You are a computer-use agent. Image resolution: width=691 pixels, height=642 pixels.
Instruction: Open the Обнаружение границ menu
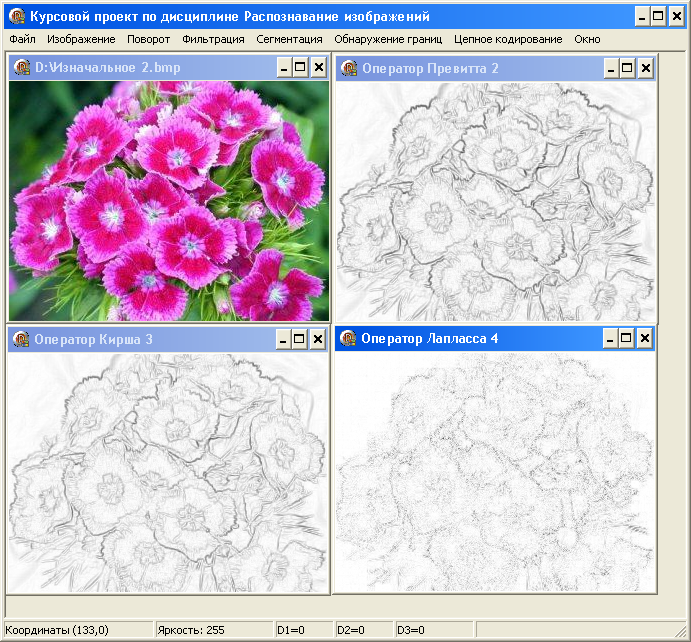click(x=388, y=39)
